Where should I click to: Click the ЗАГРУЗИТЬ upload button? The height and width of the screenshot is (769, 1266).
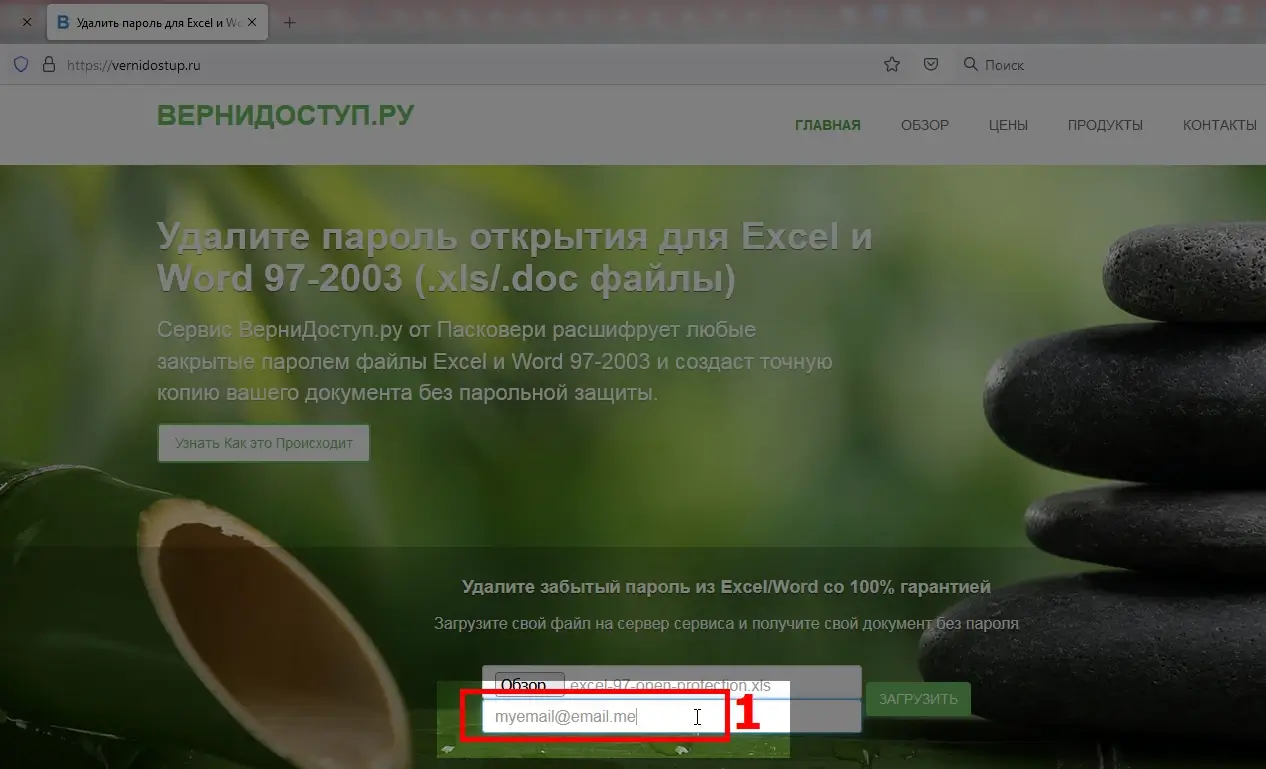pos(918,699)
